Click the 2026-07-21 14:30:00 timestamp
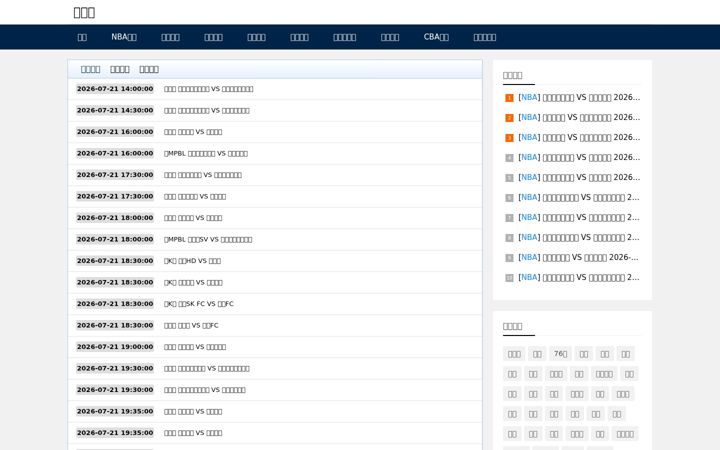 coord(115,111)
